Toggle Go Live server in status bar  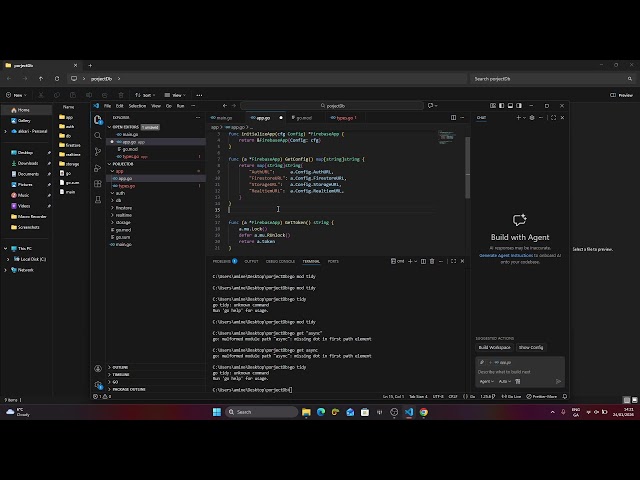click(511, 396)
